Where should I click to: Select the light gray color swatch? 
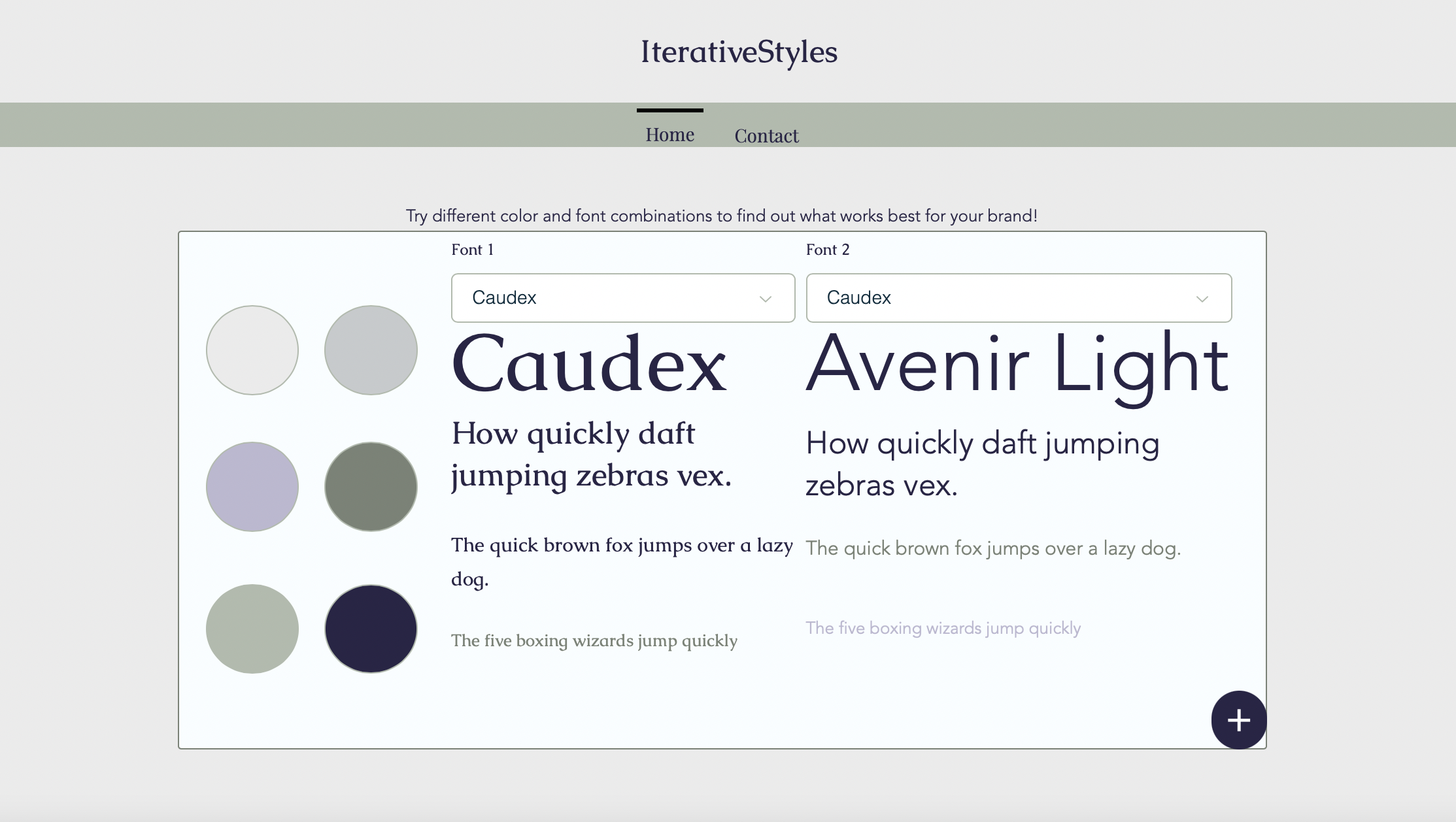252,350
